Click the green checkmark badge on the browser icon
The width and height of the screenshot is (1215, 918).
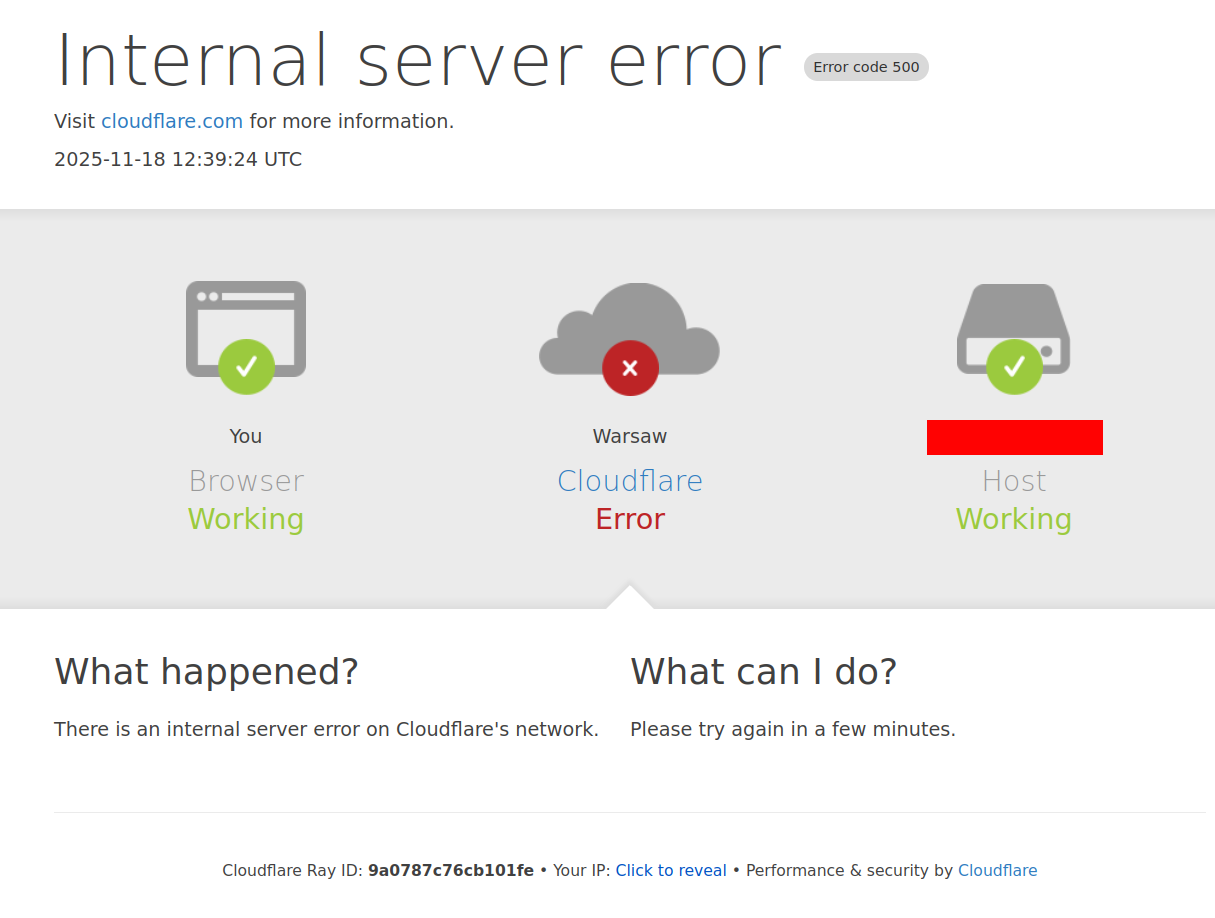[x=246, y=367]
